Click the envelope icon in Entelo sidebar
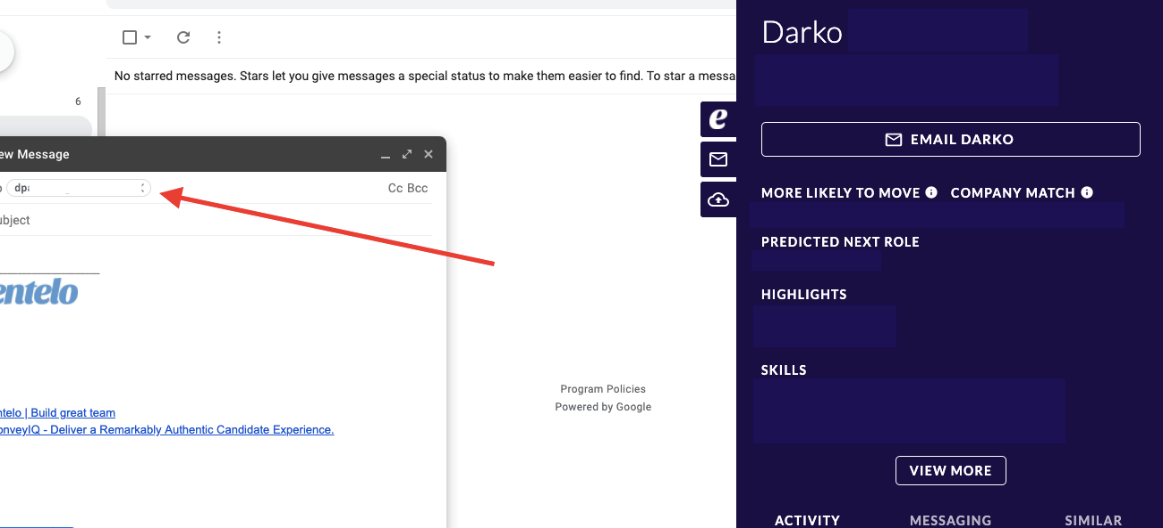 (x=718, y=159)
